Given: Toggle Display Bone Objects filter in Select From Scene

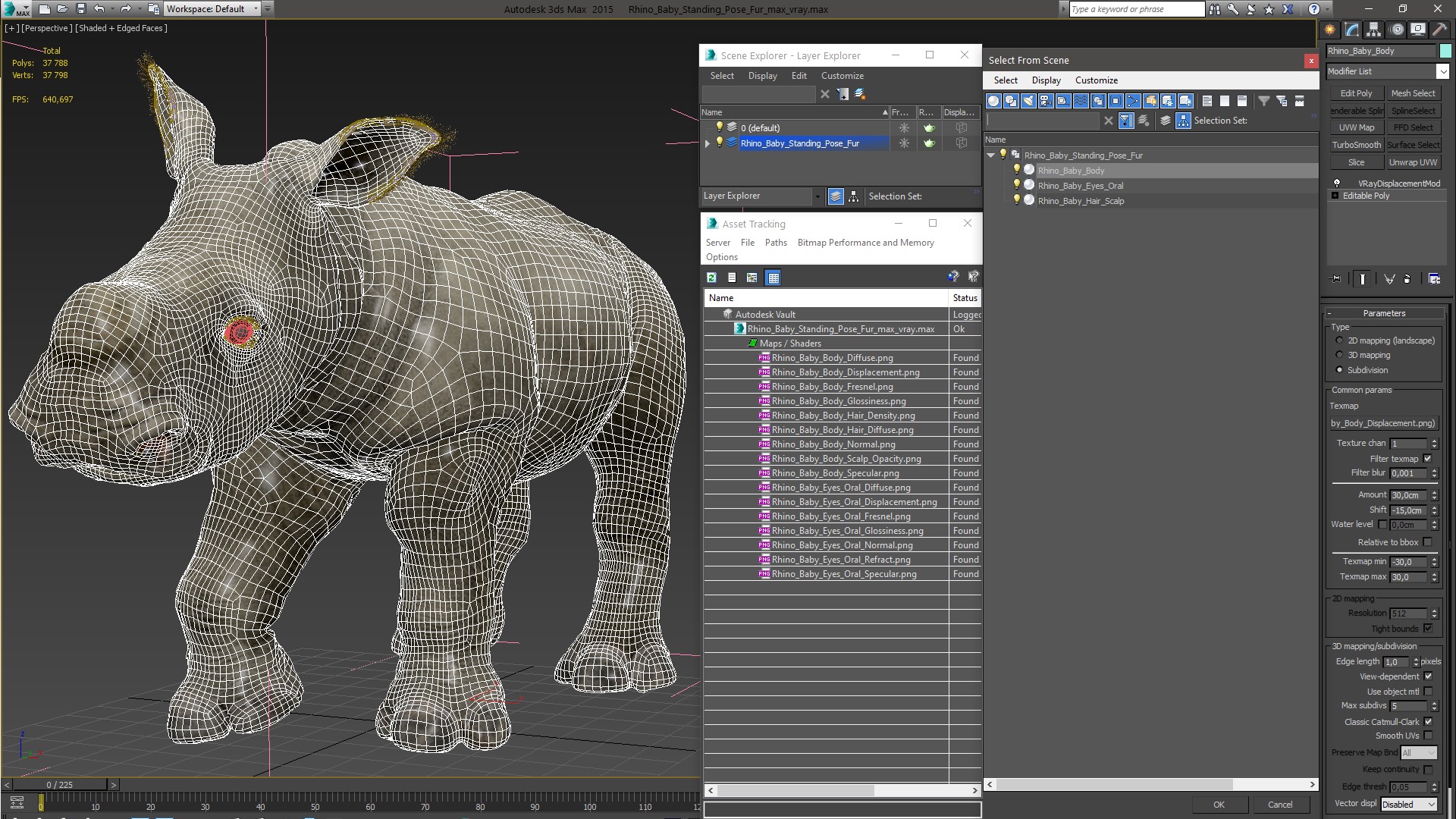Looking at the screenshot, I should point(1133,101).
